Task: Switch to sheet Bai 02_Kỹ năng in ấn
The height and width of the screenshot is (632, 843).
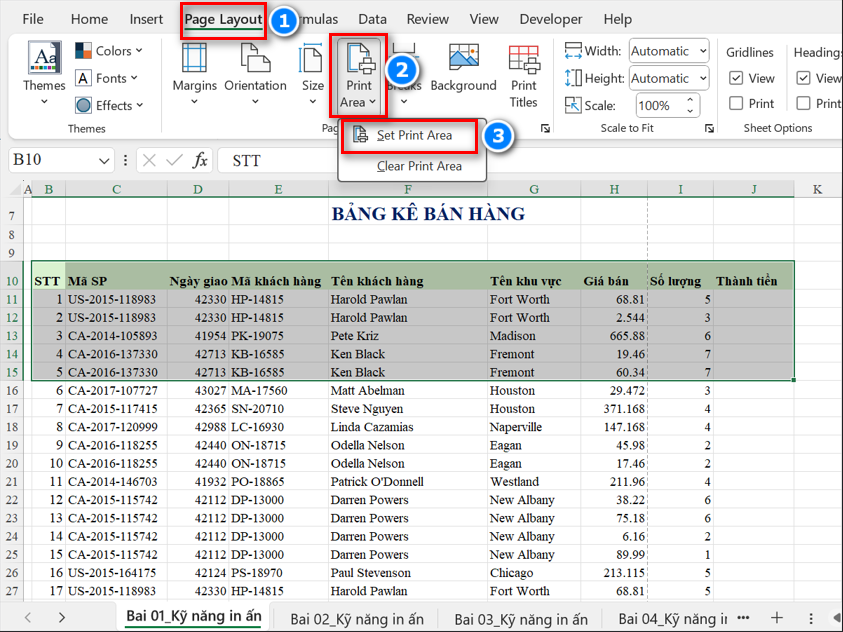Action: 356,618
